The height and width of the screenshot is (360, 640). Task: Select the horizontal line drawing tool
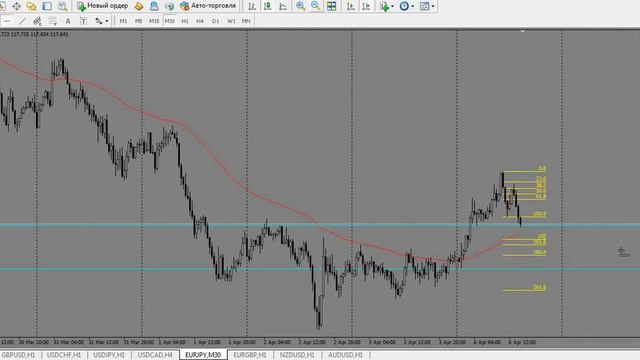(x=7, y=21)
